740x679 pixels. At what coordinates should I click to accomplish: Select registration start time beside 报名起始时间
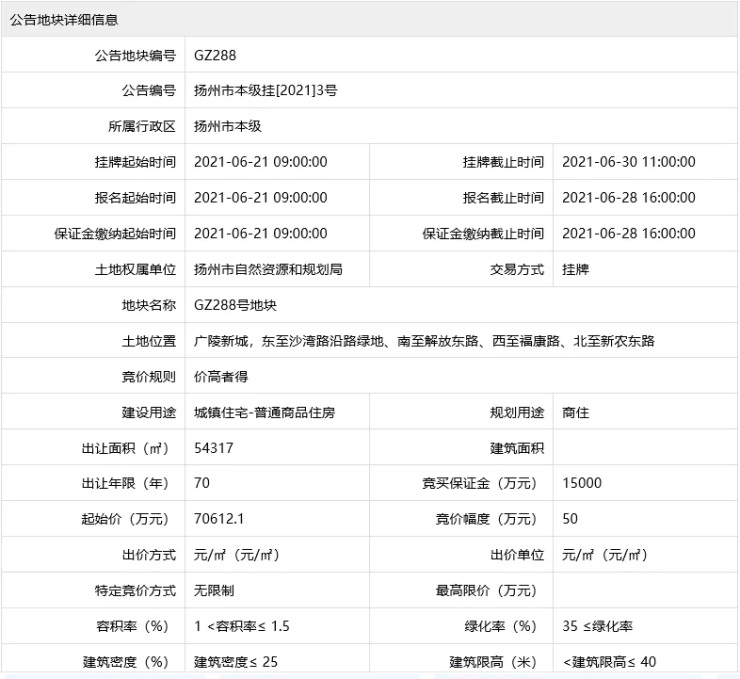261,198
